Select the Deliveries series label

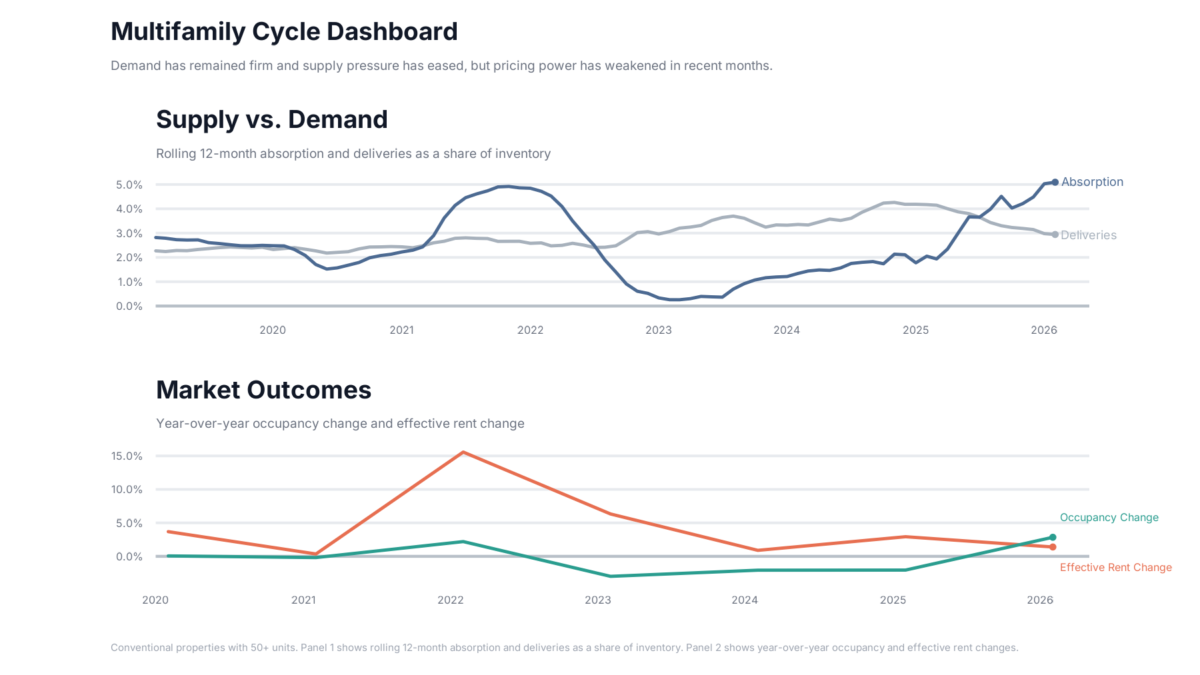pos(1088,235)
